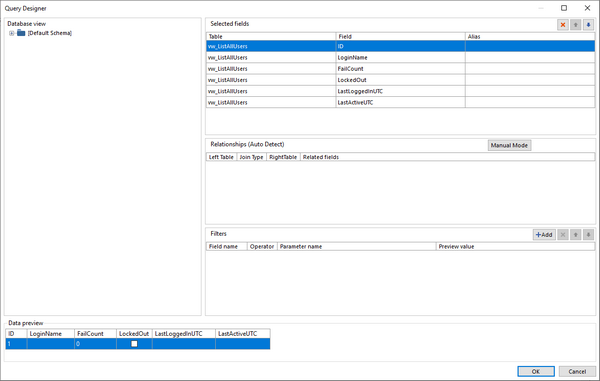Image resolution: width=600 pixels, height=381 pixels.
Task: Maximize the Query Designer window
Action: pos(564,8)
